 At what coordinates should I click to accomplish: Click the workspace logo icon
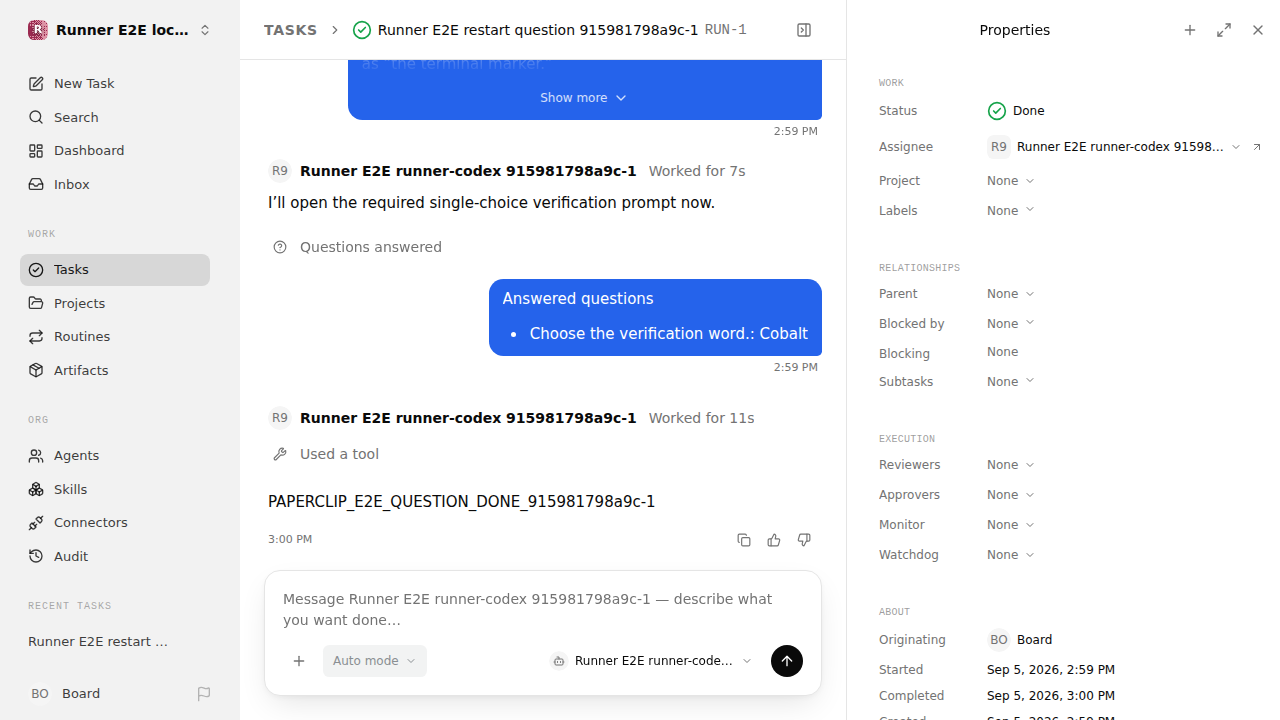coord(37,30)
